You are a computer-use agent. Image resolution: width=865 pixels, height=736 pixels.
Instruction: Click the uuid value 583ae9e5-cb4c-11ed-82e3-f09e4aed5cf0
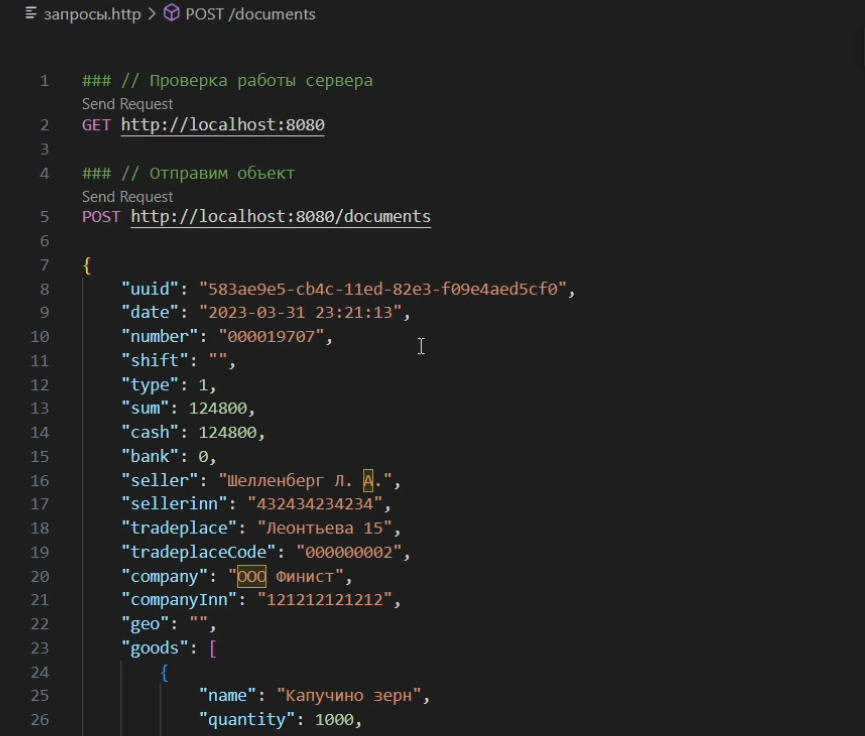(383, 289)
